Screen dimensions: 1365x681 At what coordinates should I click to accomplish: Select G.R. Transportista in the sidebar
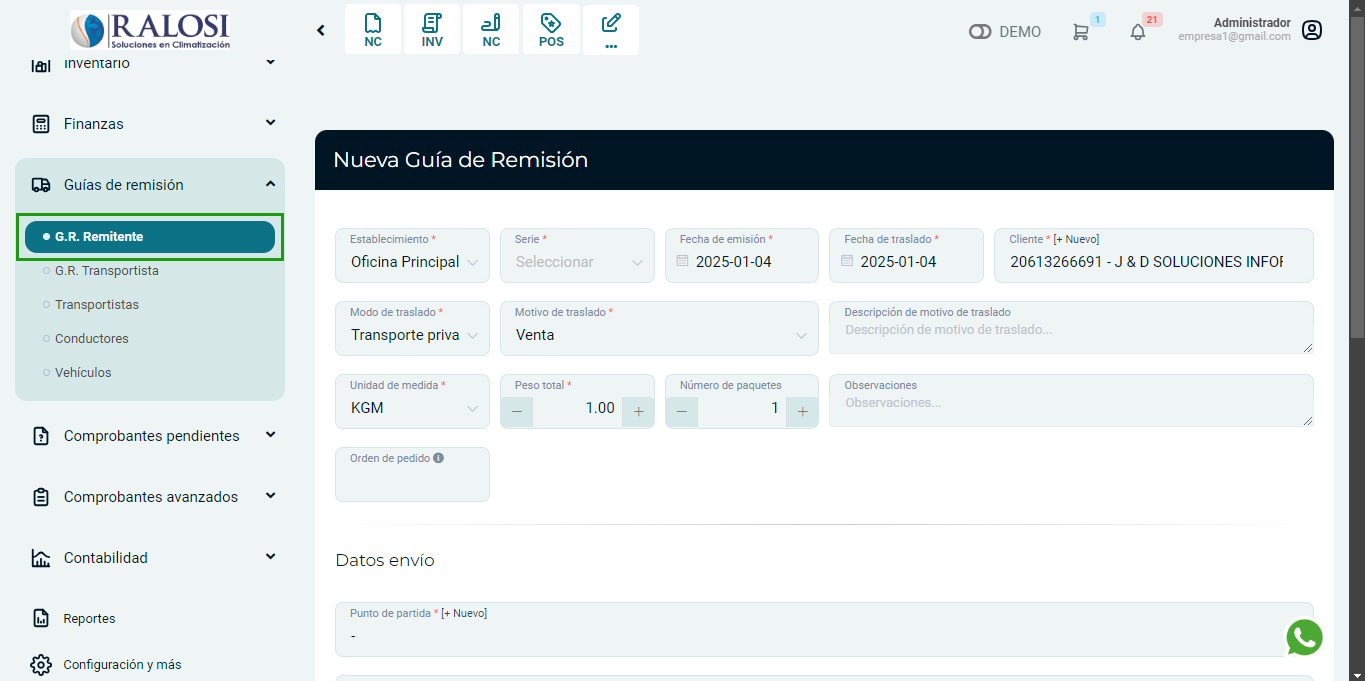(107, 271)
